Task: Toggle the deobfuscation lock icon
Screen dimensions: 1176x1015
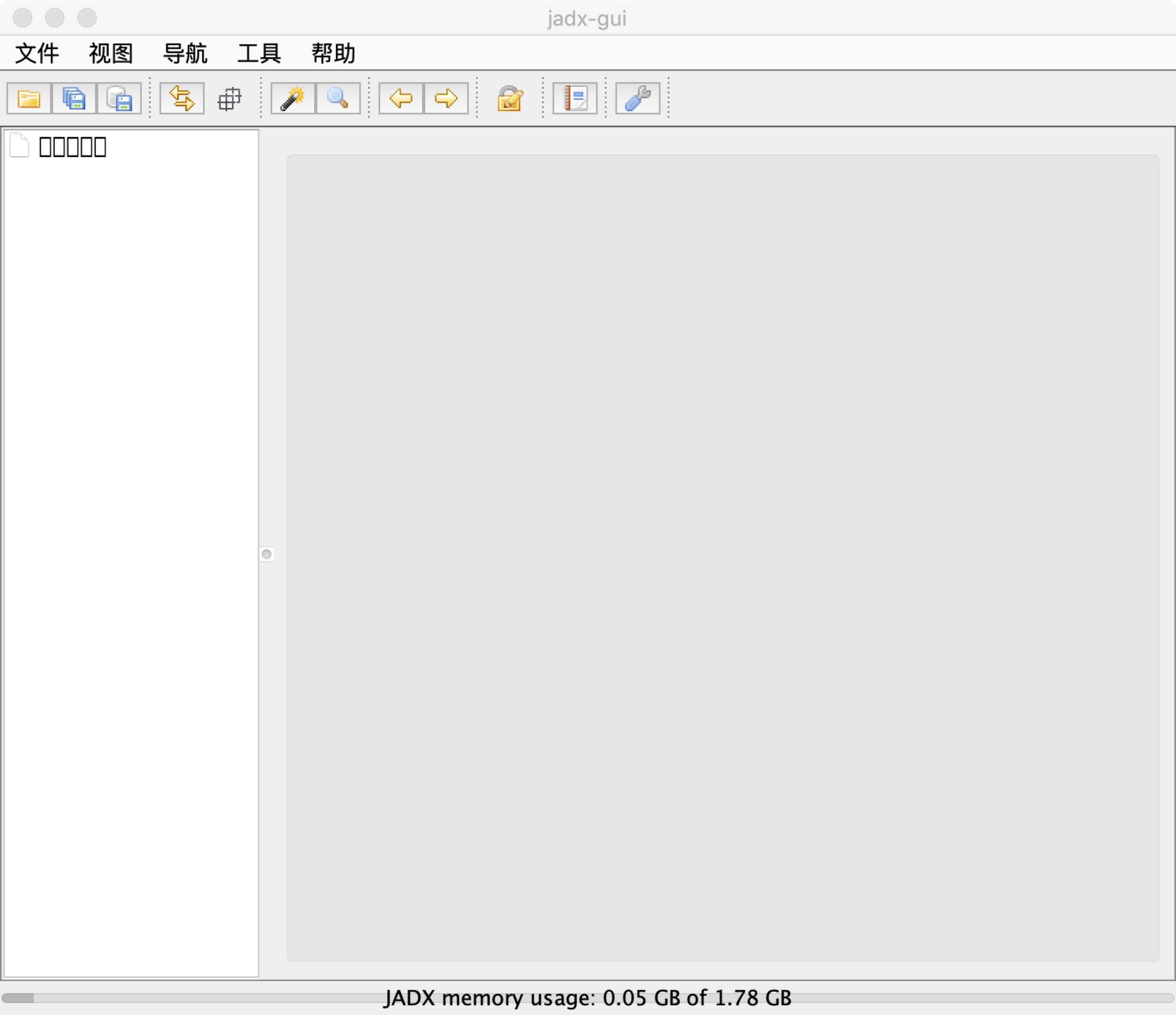Action: click(510, 99)
